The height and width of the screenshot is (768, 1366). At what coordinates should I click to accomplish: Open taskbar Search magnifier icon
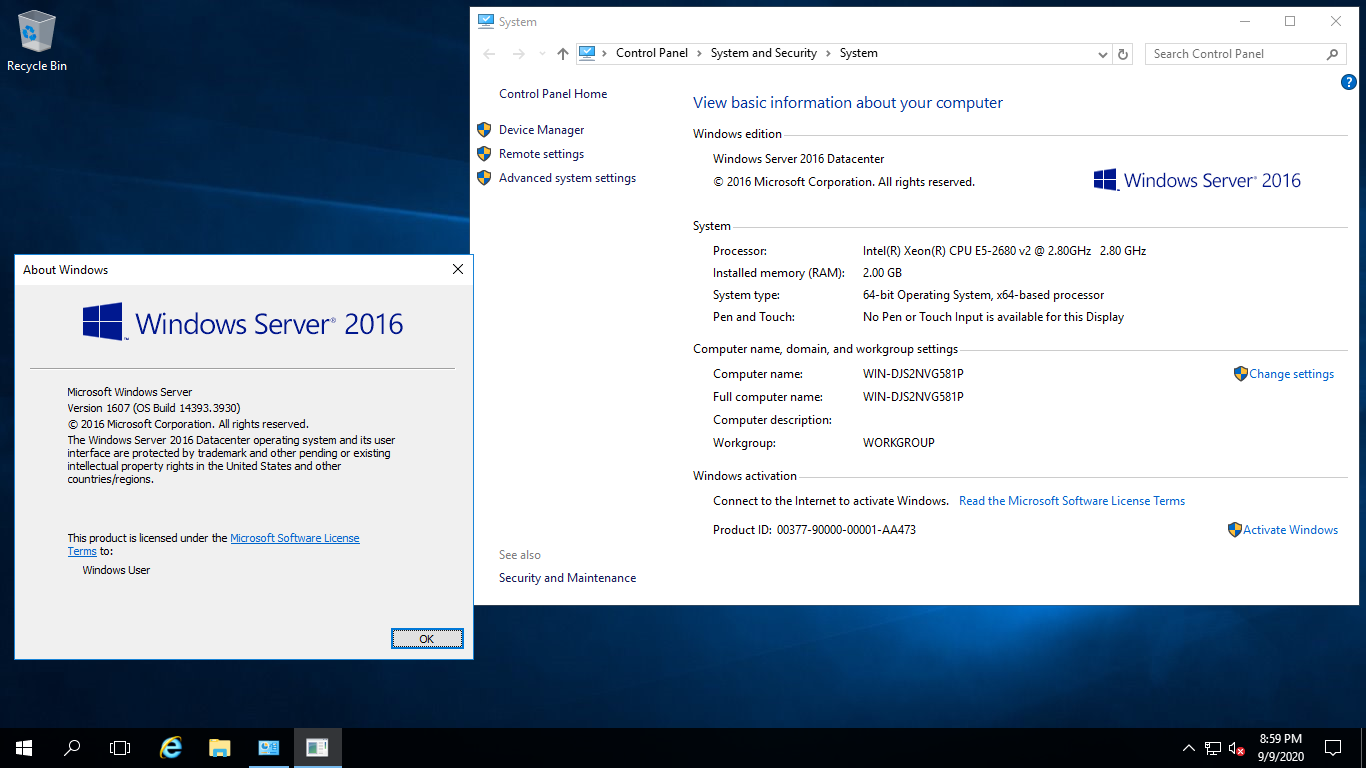[x=72, y=747]
